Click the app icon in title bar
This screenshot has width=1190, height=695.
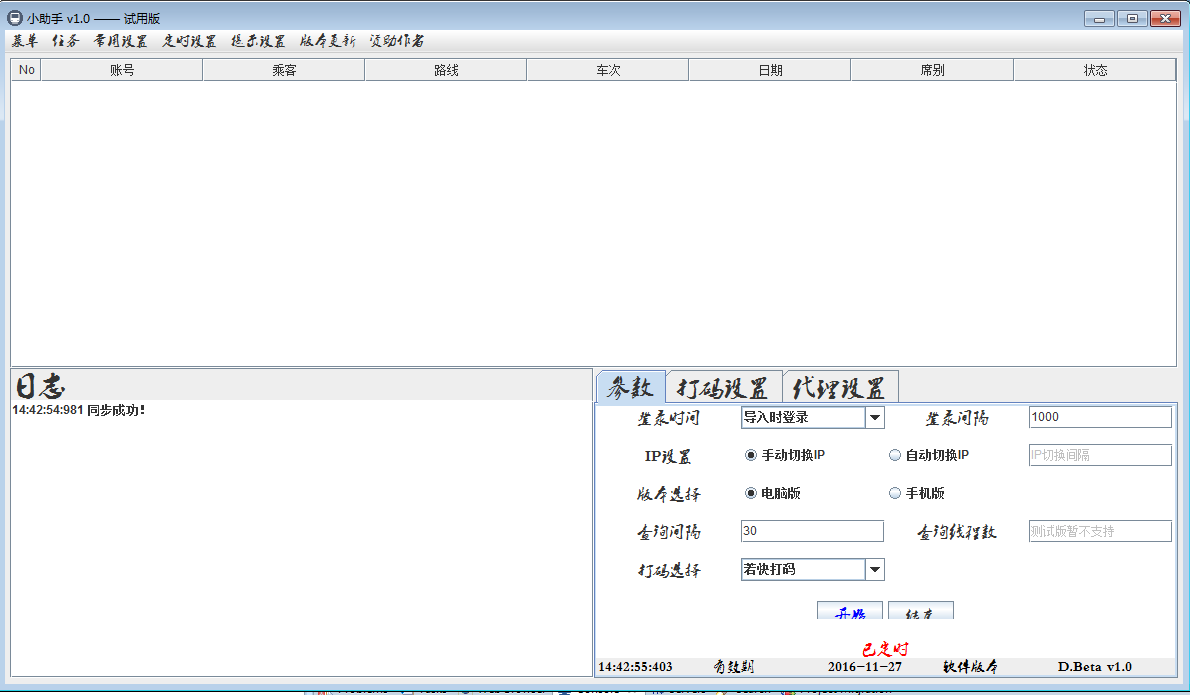[15, 18]
